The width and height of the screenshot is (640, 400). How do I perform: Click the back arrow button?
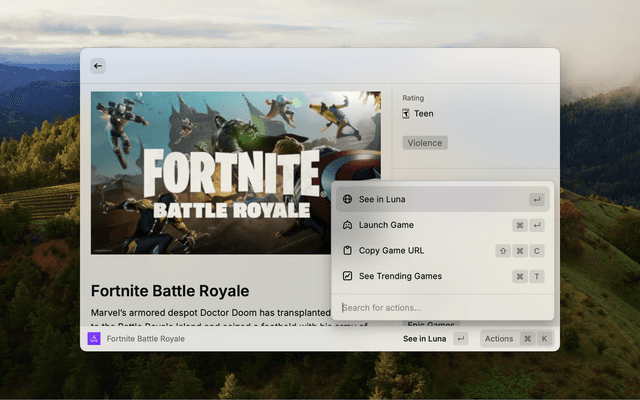click(98, 66)
